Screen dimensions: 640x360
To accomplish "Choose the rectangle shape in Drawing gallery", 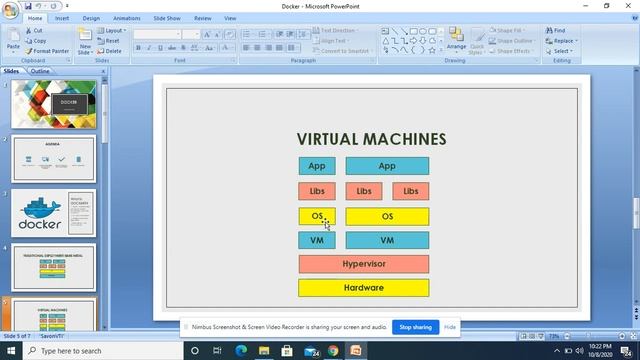I will pyautogui.click(x=413, y=31).
